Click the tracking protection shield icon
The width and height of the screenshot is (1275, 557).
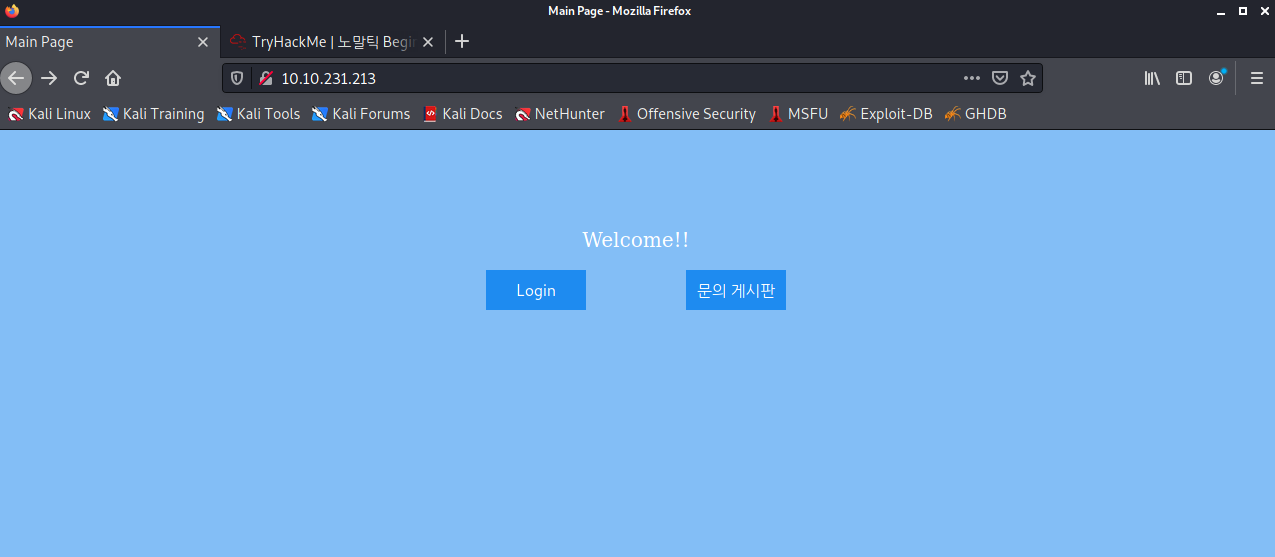pos(238,78)
